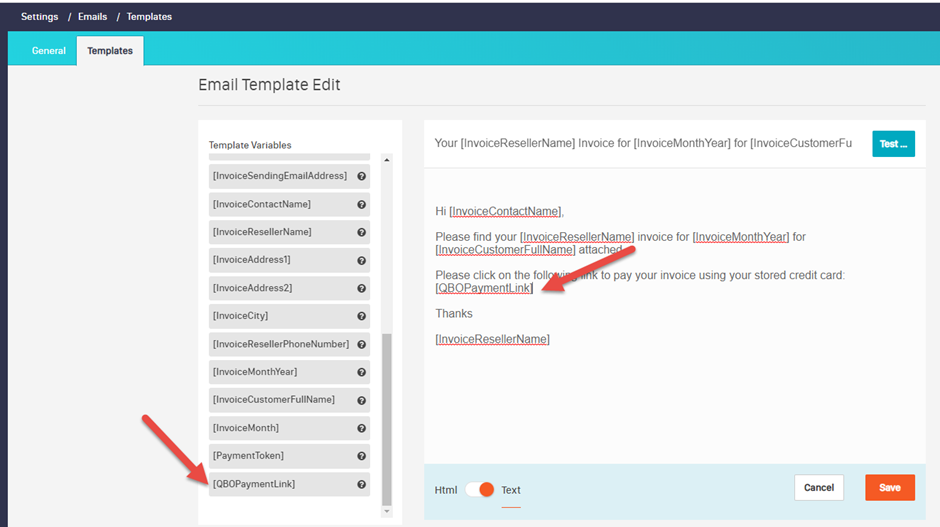
Task: Select the Templates tab
Action: (110, 51)
